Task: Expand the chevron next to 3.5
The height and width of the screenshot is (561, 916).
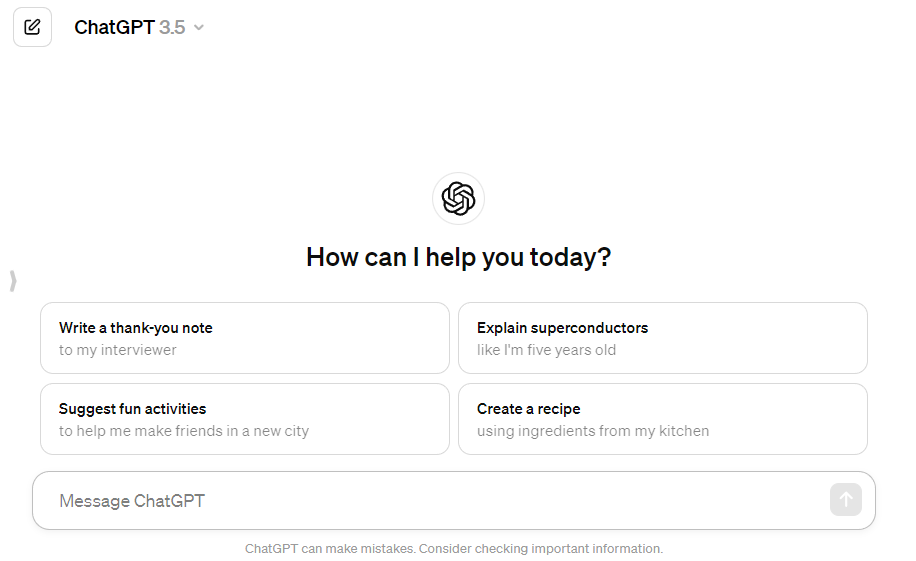Action: pos(199,27)
